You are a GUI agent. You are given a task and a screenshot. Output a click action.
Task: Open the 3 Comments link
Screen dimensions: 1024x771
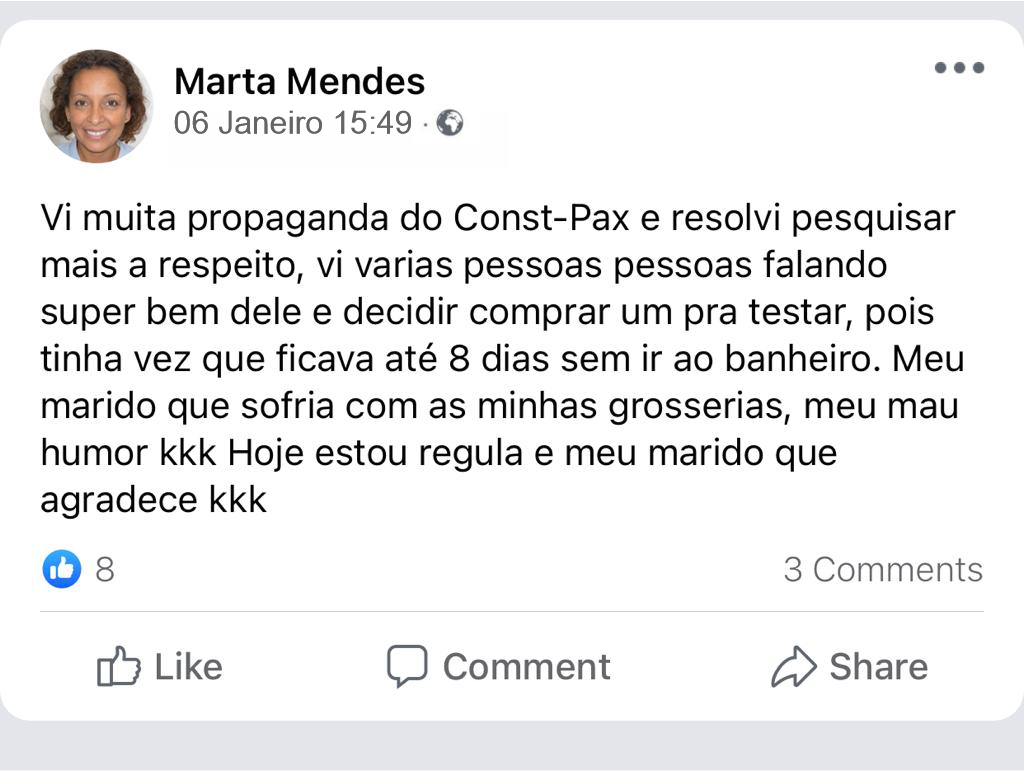click(883, 569)
